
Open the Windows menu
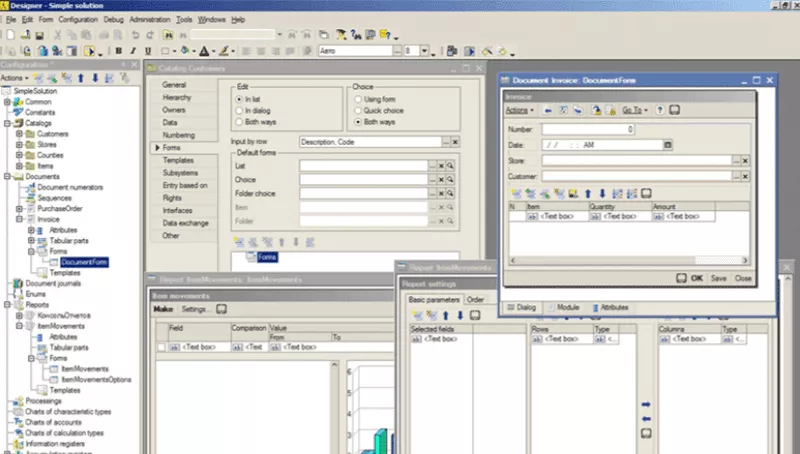point(211,19)
